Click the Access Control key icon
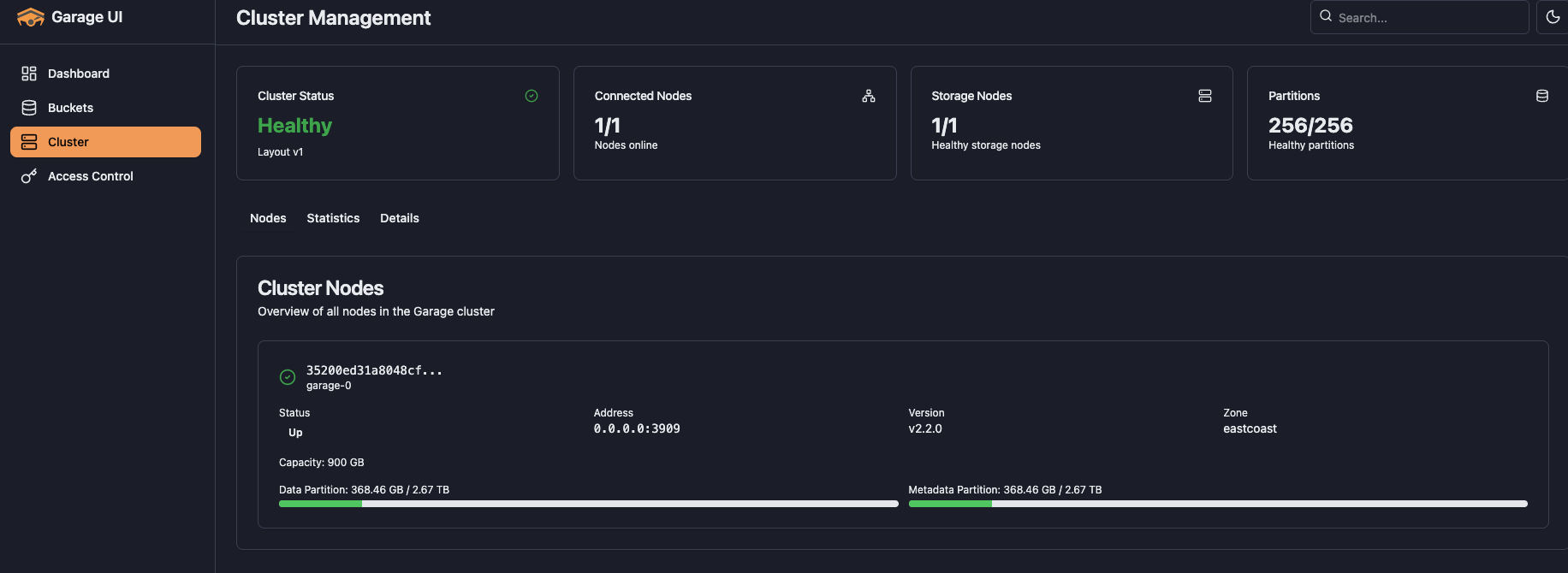 pos(29,176)
